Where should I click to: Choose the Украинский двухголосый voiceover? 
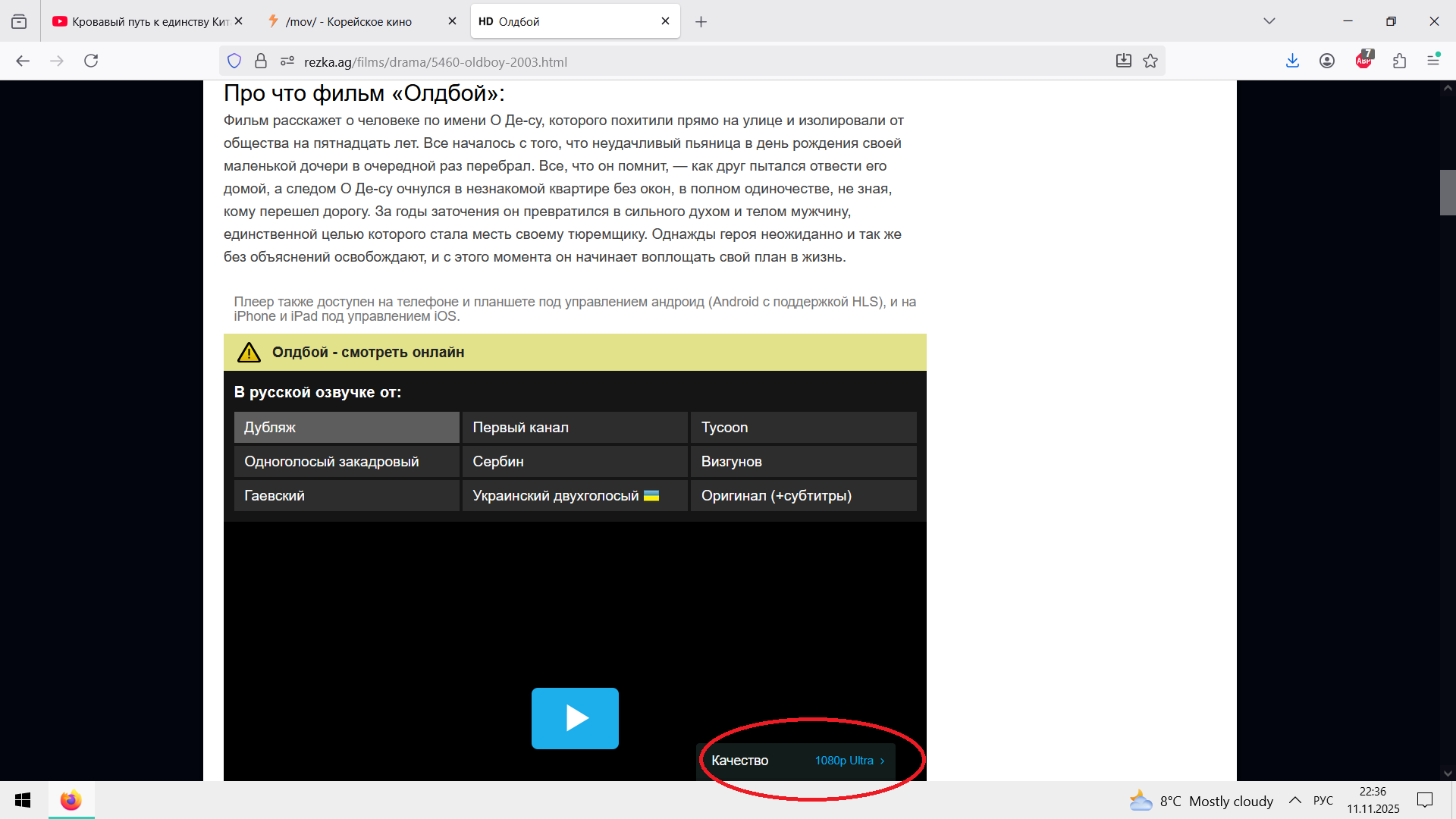(574, 495)
